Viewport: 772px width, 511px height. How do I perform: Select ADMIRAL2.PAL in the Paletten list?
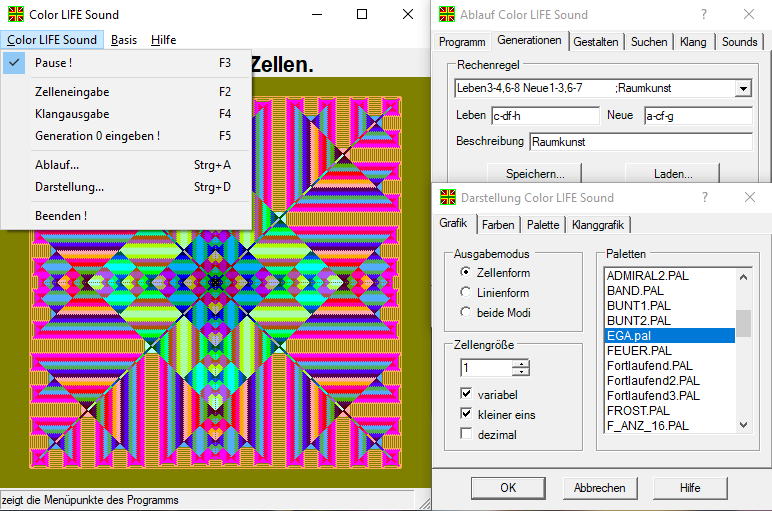[670, 276]
